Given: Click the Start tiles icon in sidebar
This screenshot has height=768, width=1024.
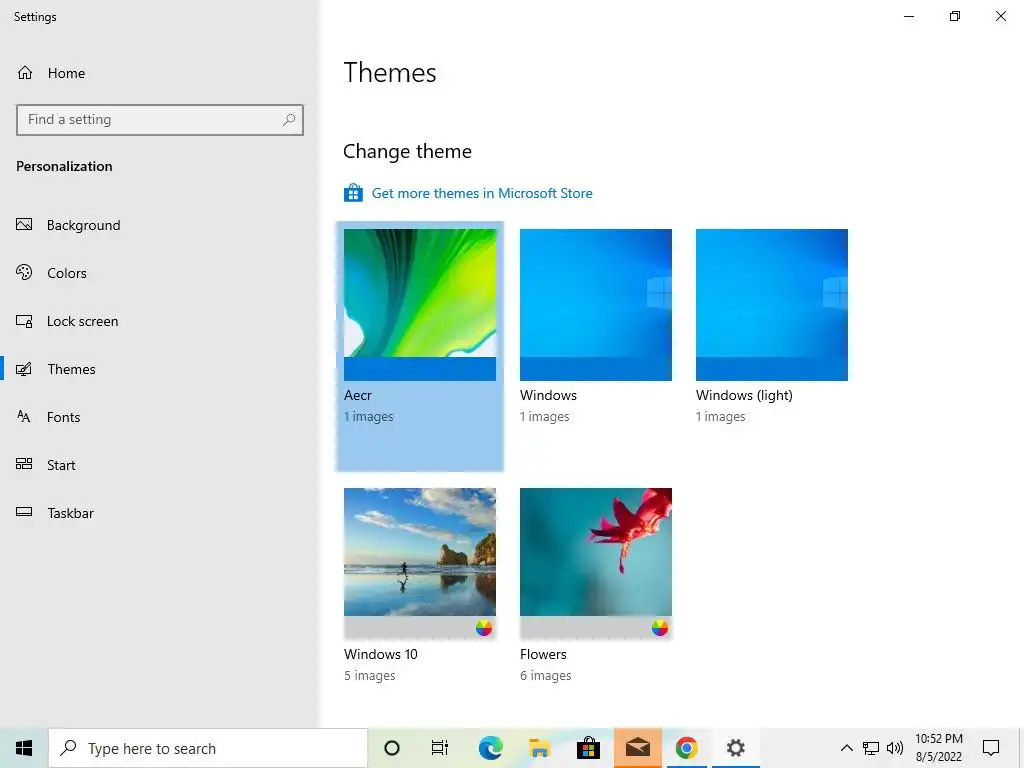Looking at the screenshot, I should [24, 464].
